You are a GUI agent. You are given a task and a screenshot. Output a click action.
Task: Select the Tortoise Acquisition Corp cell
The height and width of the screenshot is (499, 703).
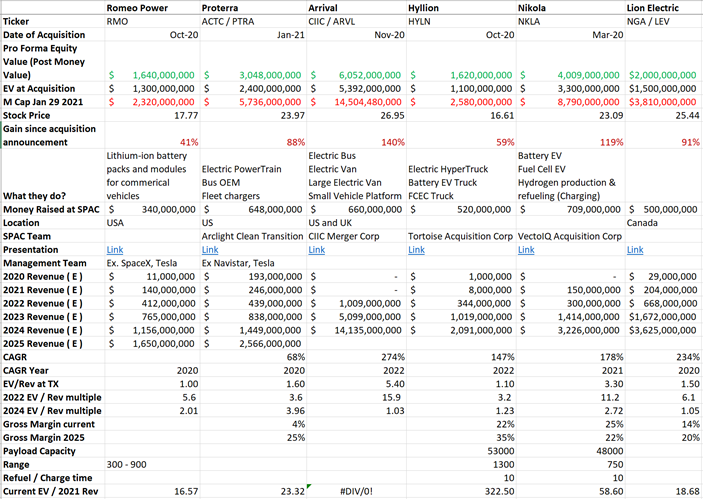(461, 236)
